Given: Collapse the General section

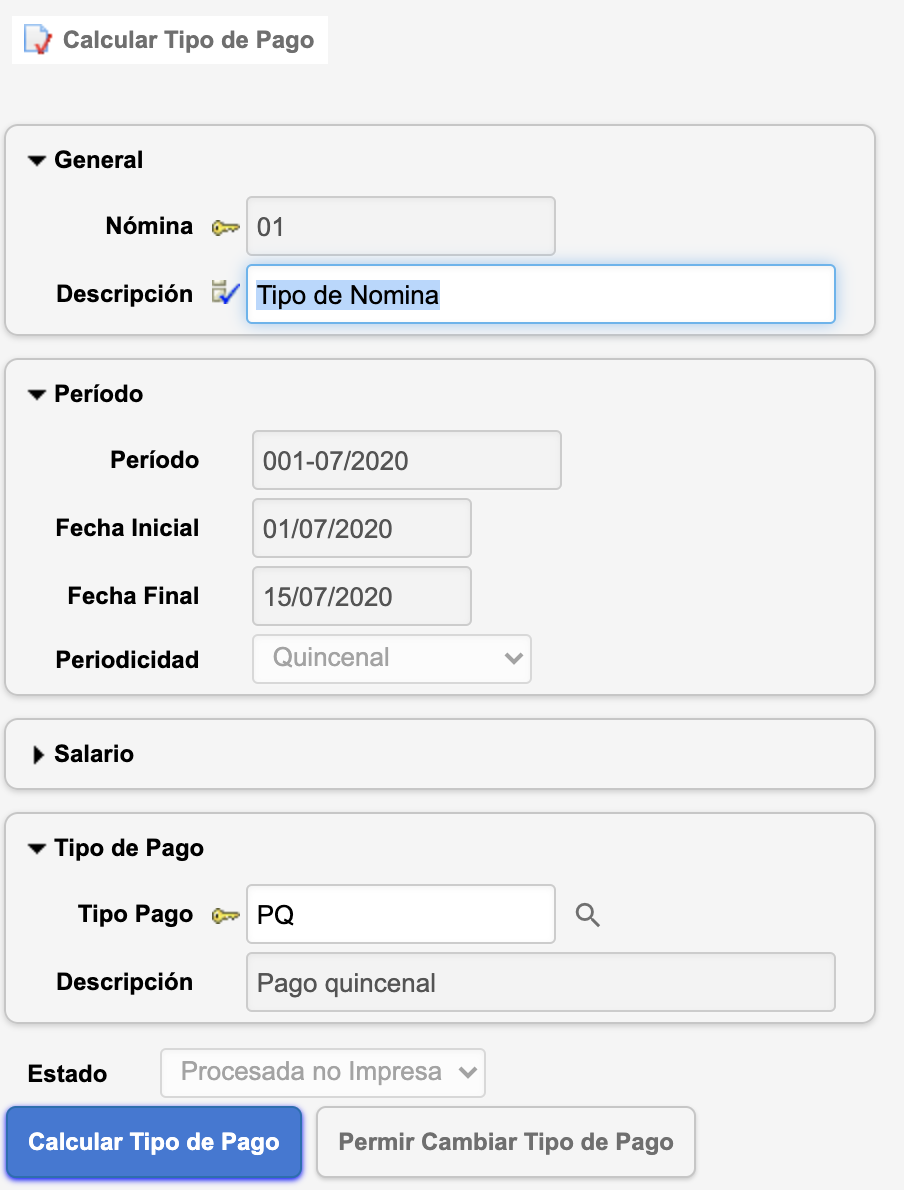Looking at the screenshot, I should click(x=38, y=161).
